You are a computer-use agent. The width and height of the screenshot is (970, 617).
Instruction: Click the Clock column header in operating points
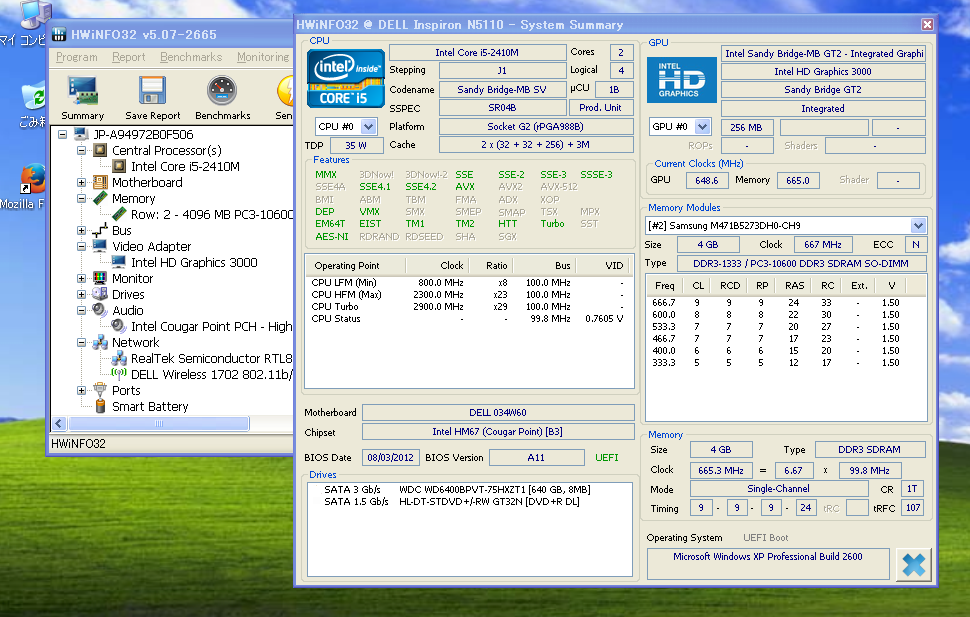(438, 265)
